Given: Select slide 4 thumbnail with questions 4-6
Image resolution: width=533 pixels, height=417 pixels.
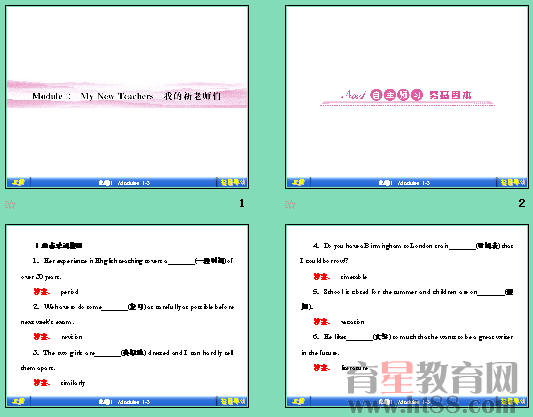Looking at the screenshot, I should click(407, 316).
